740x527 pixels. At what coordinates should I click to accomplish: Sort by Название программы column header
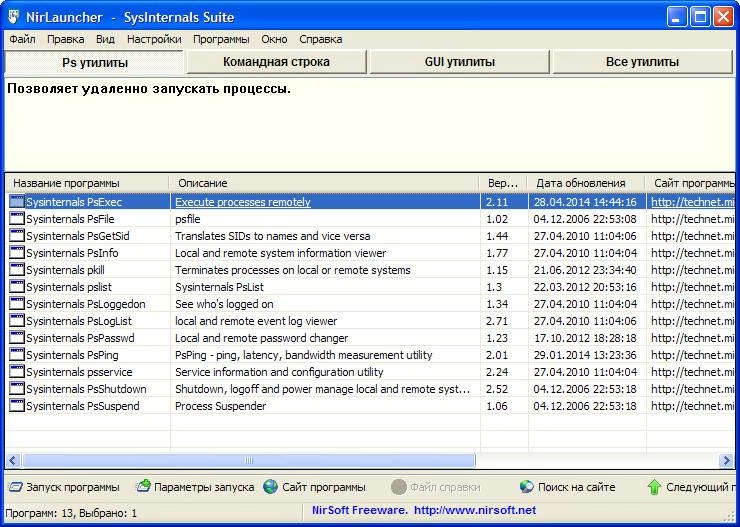87,183
